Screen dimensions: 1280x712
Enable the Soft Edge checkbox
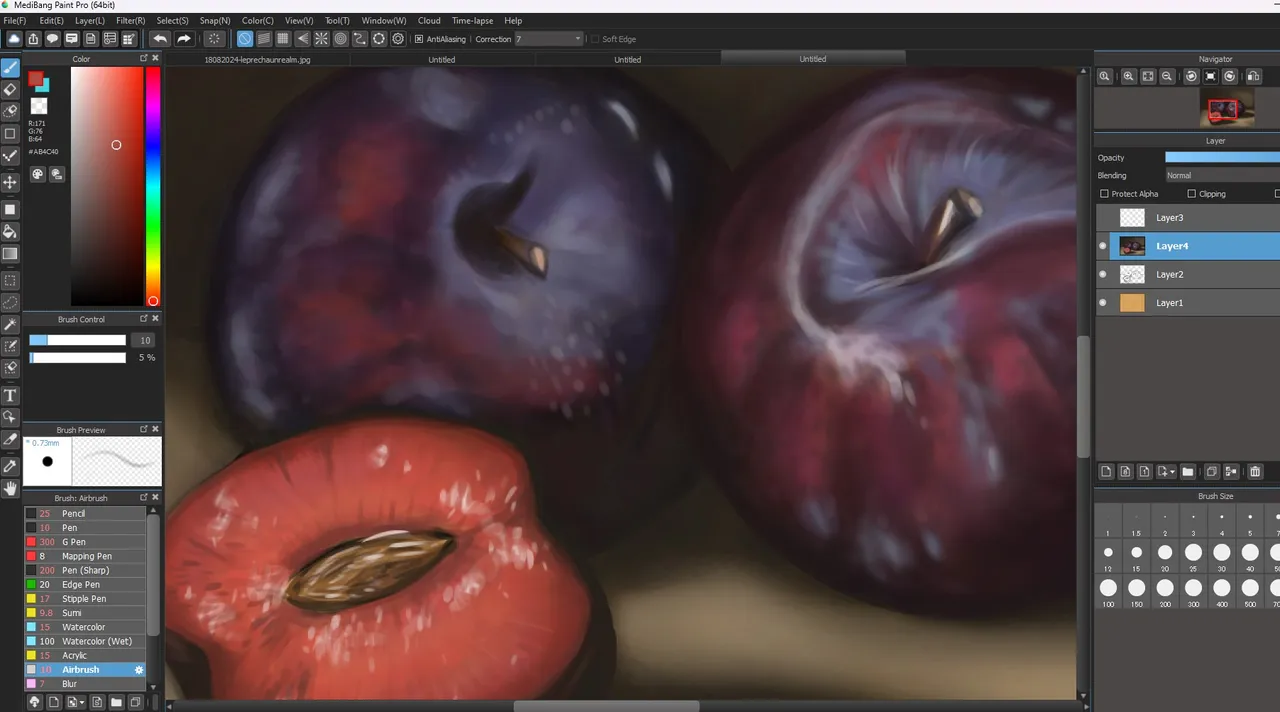[595, 39]
